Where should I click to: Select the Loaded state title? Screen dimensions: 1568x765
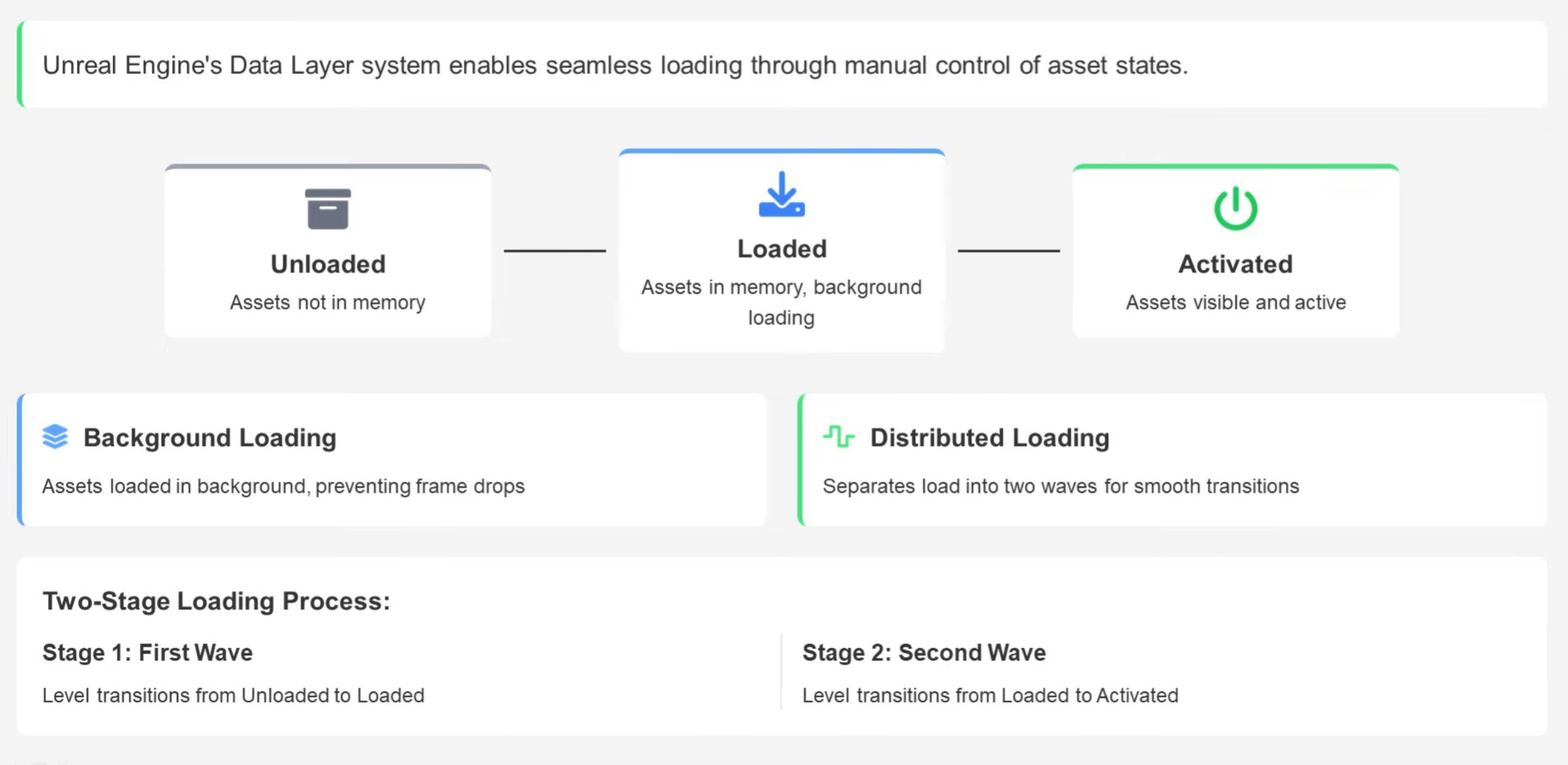(781, 249)
